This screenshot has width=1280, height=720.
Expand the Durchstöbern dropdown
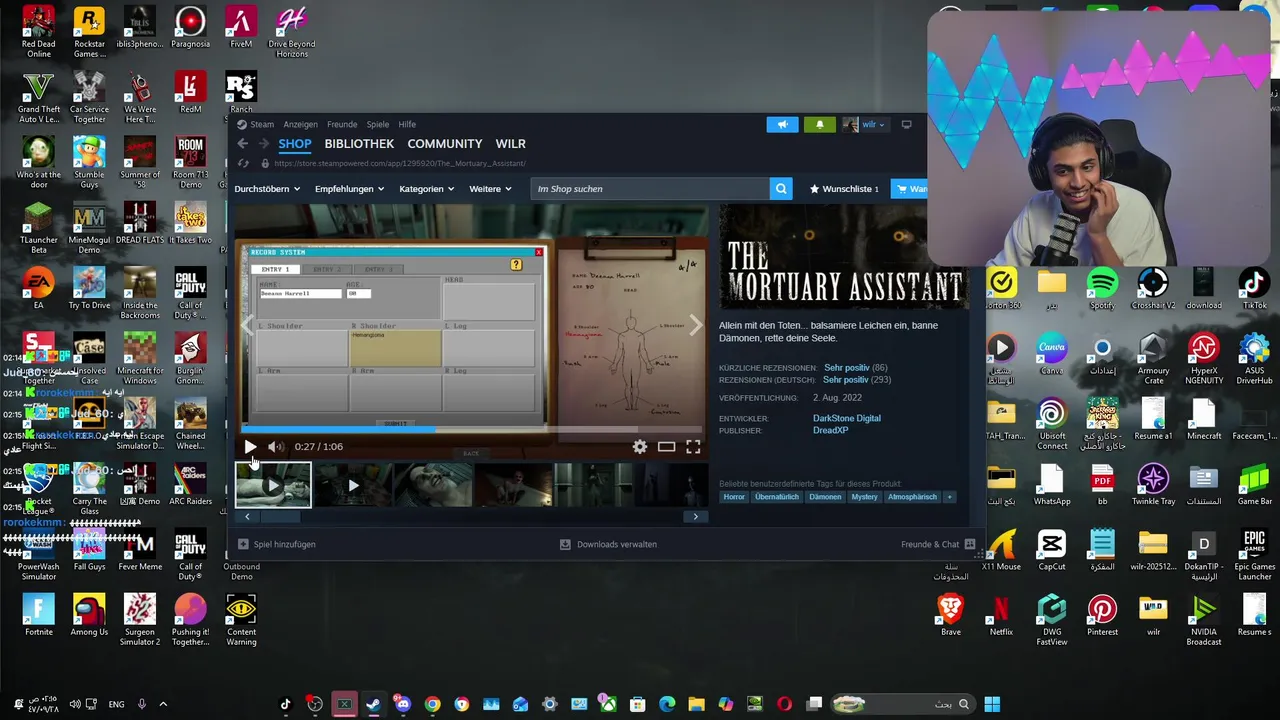click(x=267, y=189)
